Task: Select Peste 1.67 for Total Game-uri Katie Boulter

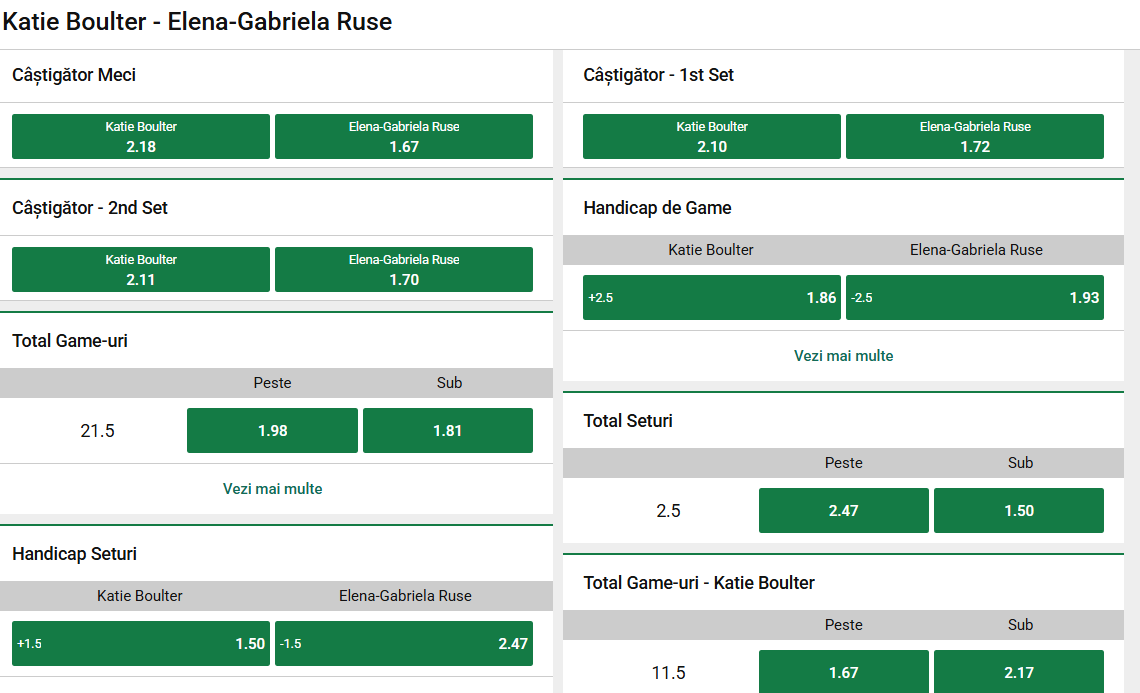Action: [x=843, y=672]
